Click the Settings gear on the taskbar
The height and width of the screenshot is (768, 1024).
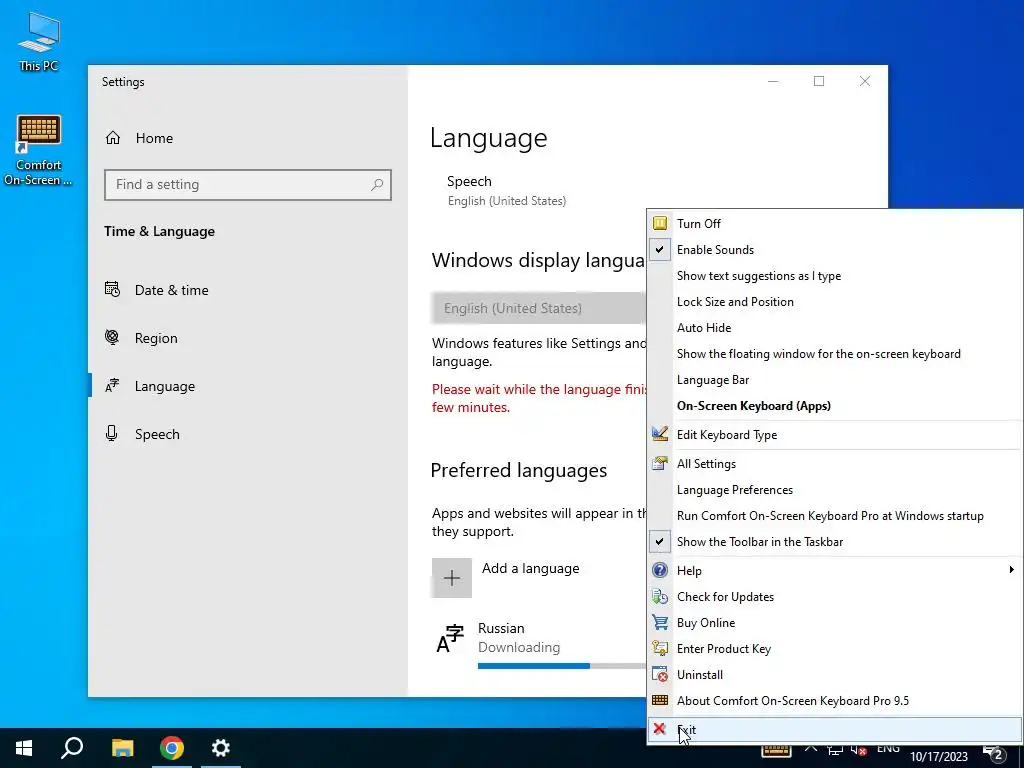[x=221, y=748]
